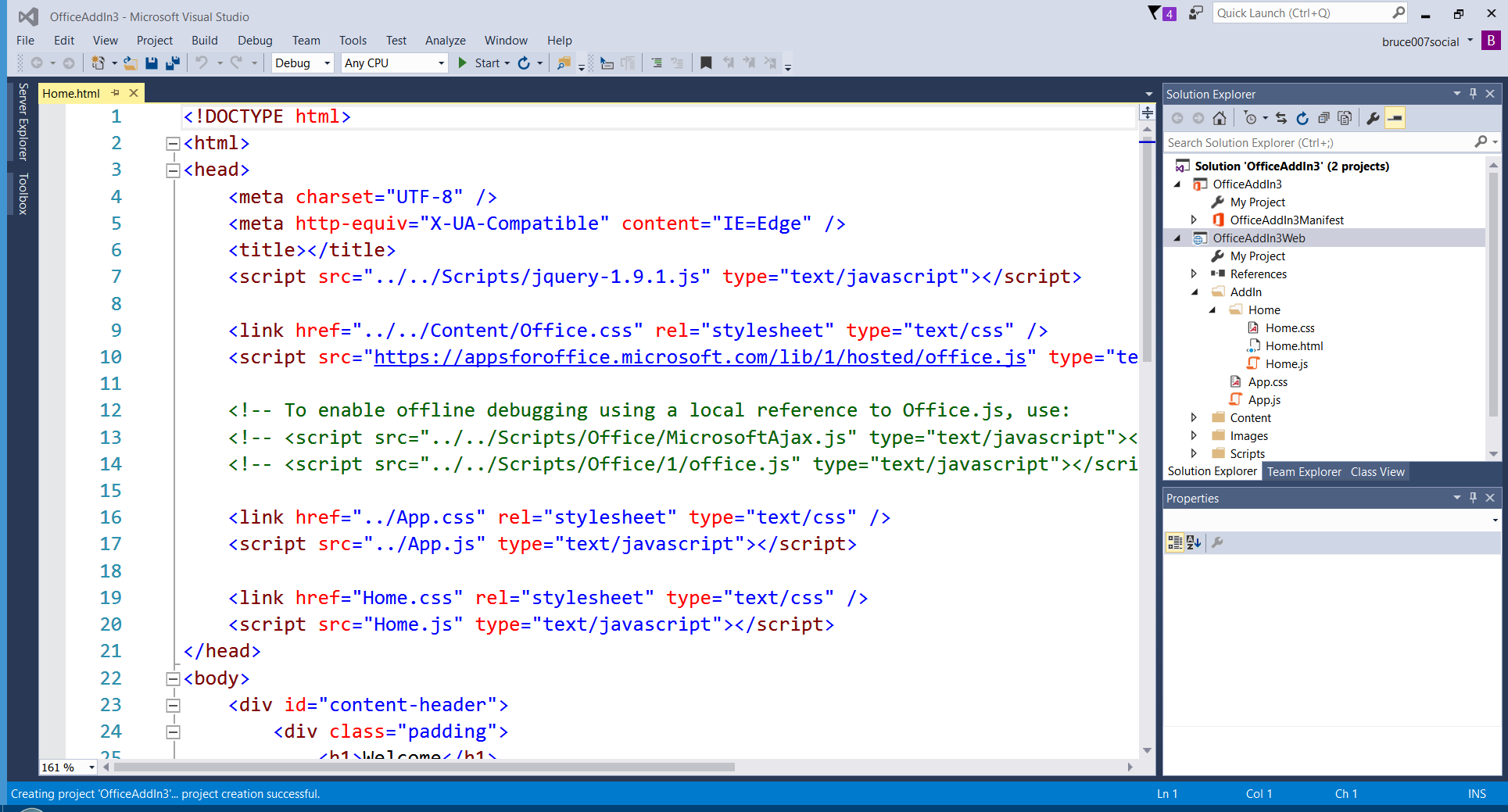Click the split editor handle above scrollbar
This screenshot has height=812, width=1508.
[x=1147, y=113]
